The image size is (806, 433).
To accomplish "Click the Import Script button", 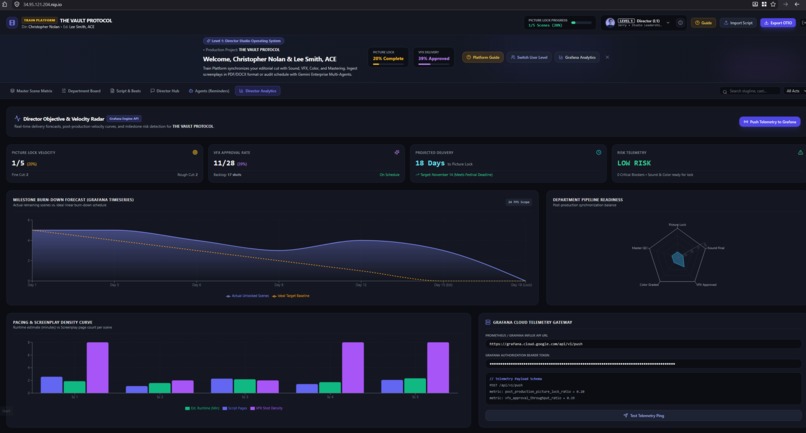I will coord(738,23).
